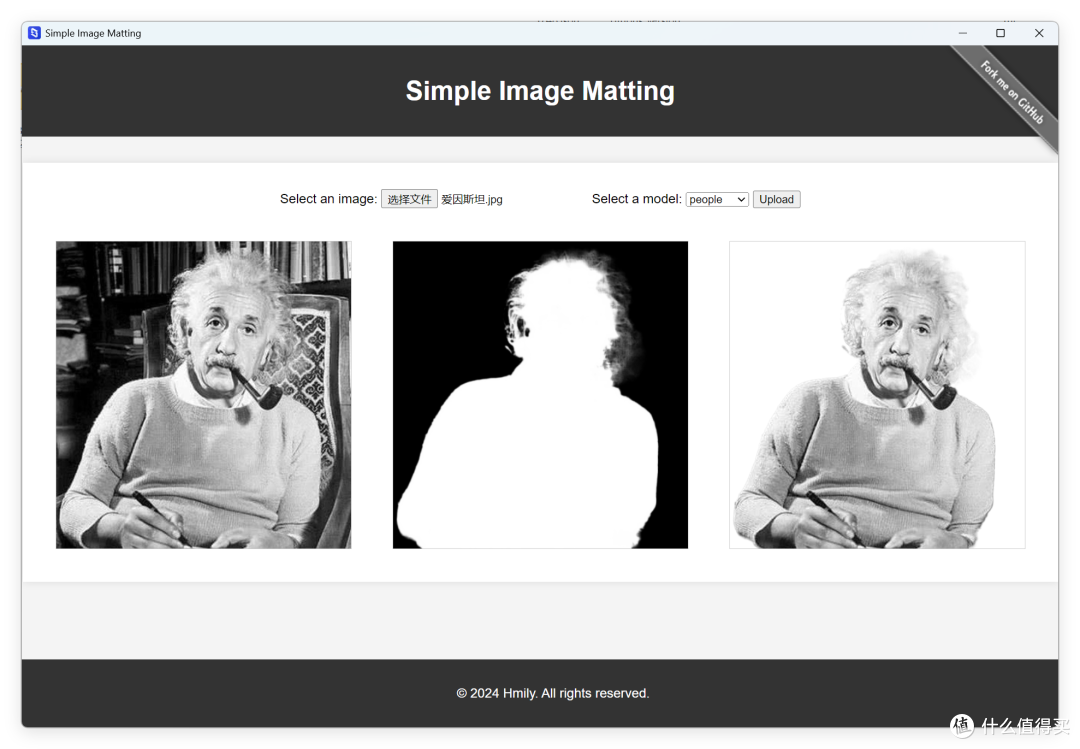The height and width of the screenshot is (749, 1080).
Task: Click the Upload button
Action: click(776, 199)
